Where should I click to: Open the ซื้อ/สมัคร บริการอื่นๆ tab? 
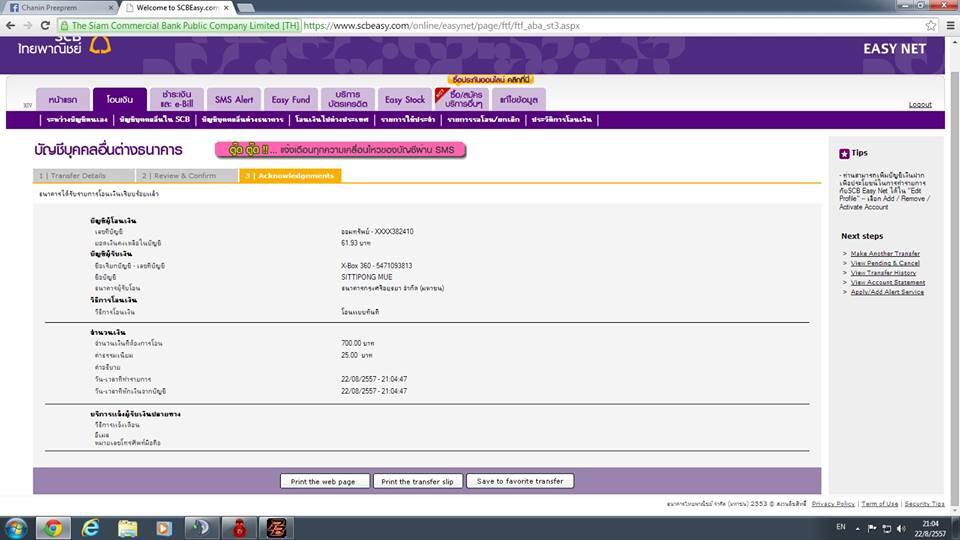(462, 99)
